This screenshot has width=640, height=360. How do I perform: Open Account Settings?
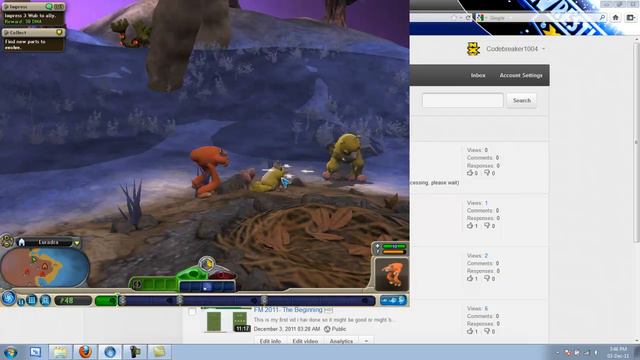click(x=521, y=75)
